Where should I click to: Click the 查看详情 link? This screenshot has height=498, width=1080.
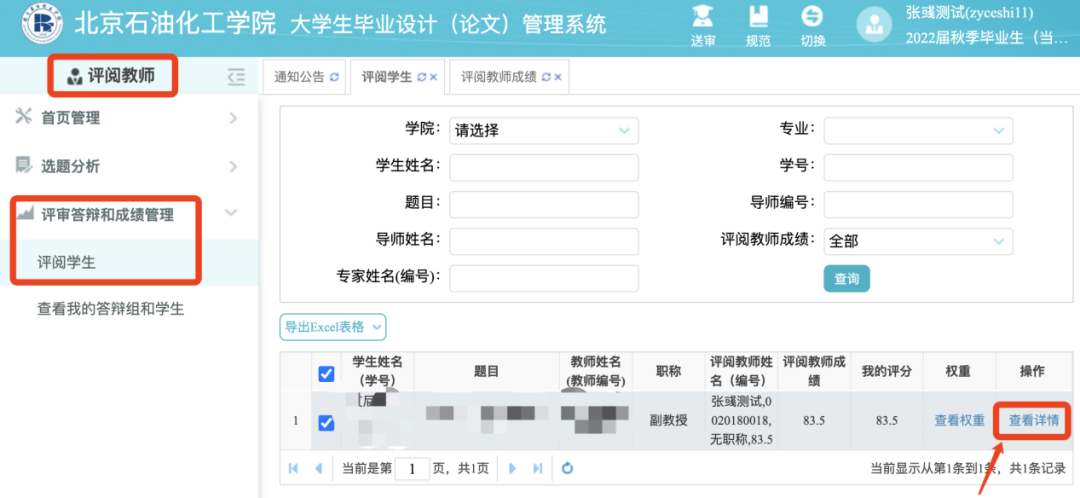tap(1033, 421)
